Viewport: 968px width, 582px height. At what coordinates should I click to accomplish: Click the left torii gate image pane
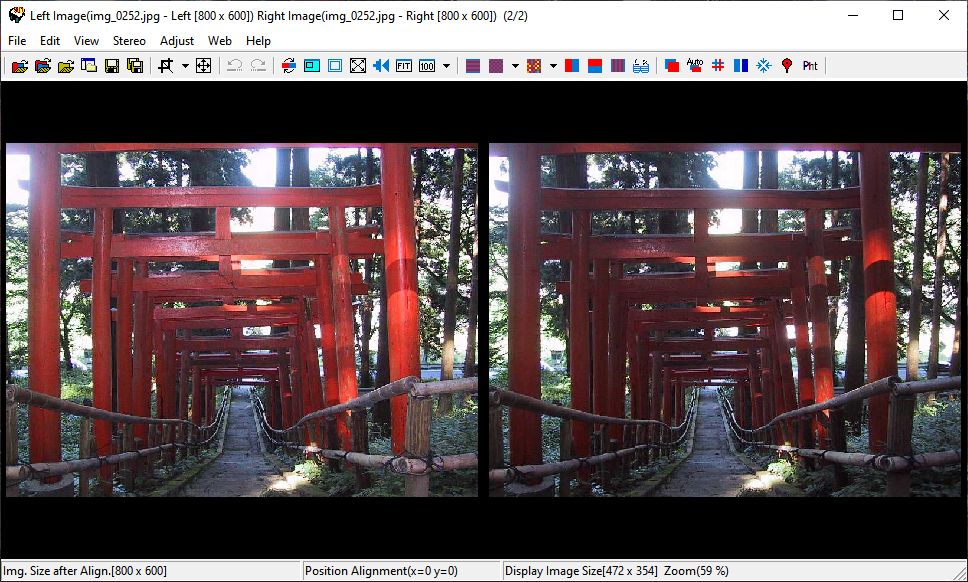(x=240, y=320)
